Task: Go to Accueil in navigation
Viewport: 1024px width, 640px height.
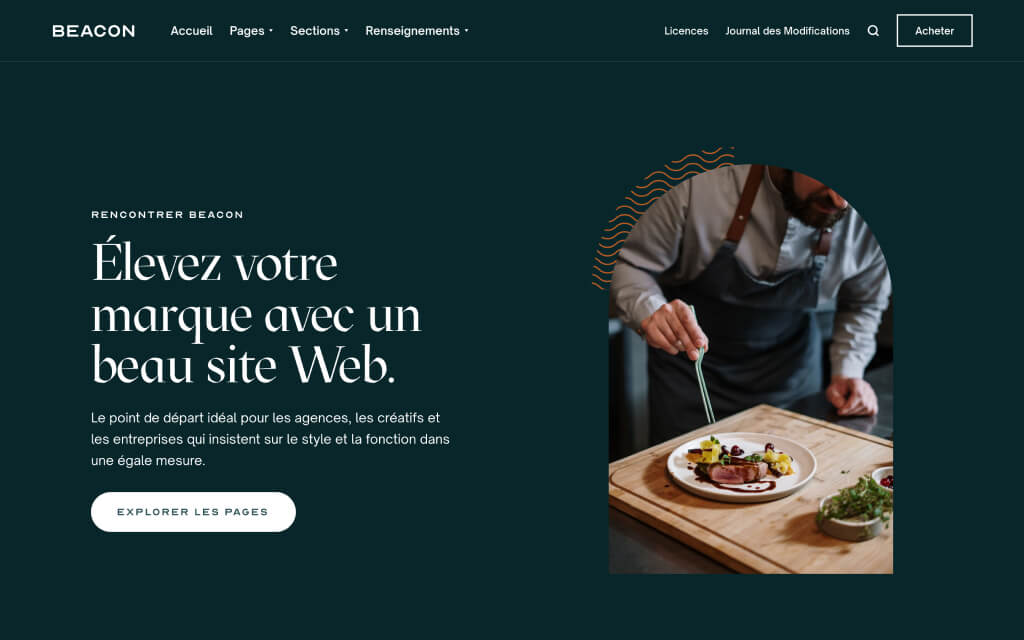Action: pyautogui.click(x=191, y=31)
